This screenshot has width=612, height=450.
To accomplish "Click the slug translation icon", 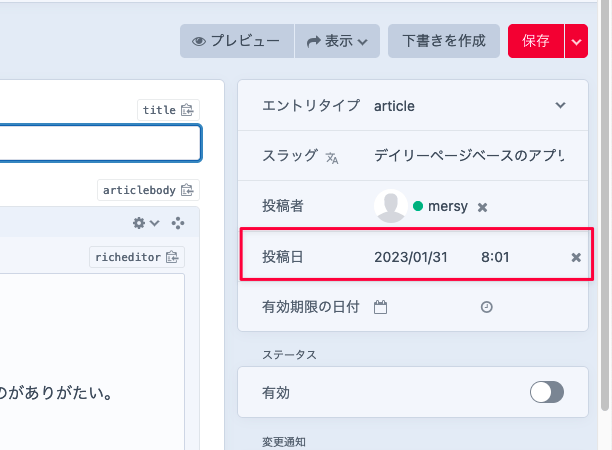I will [333, 157].
